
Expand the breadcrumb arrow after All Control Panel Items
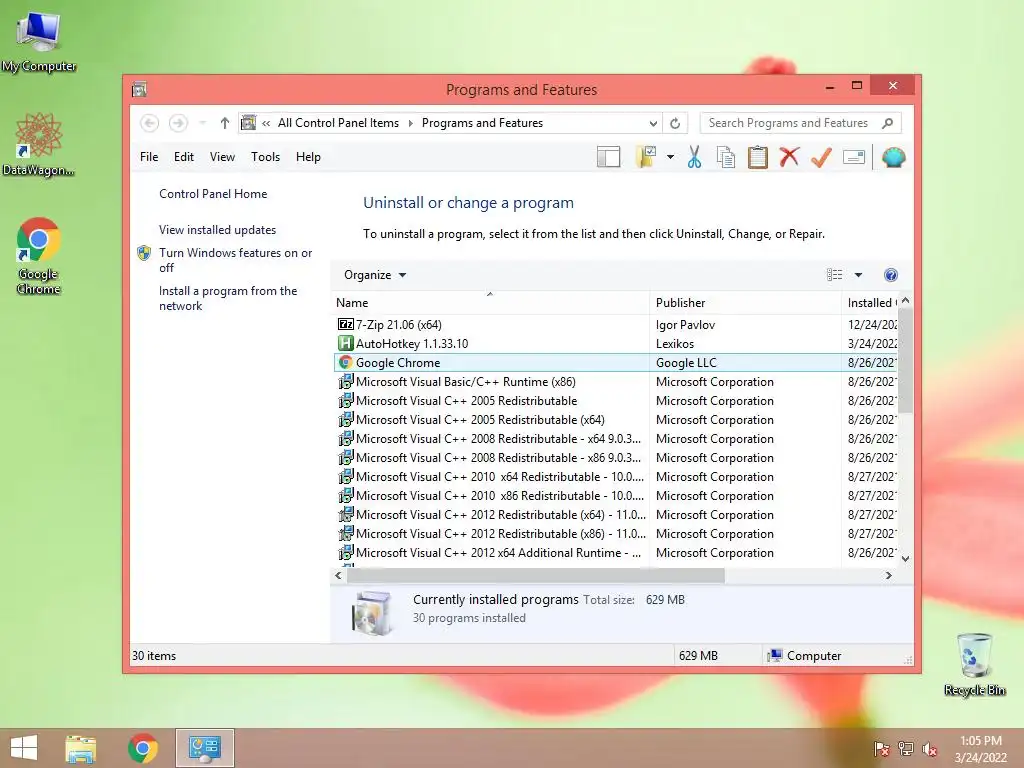(411, 123)
